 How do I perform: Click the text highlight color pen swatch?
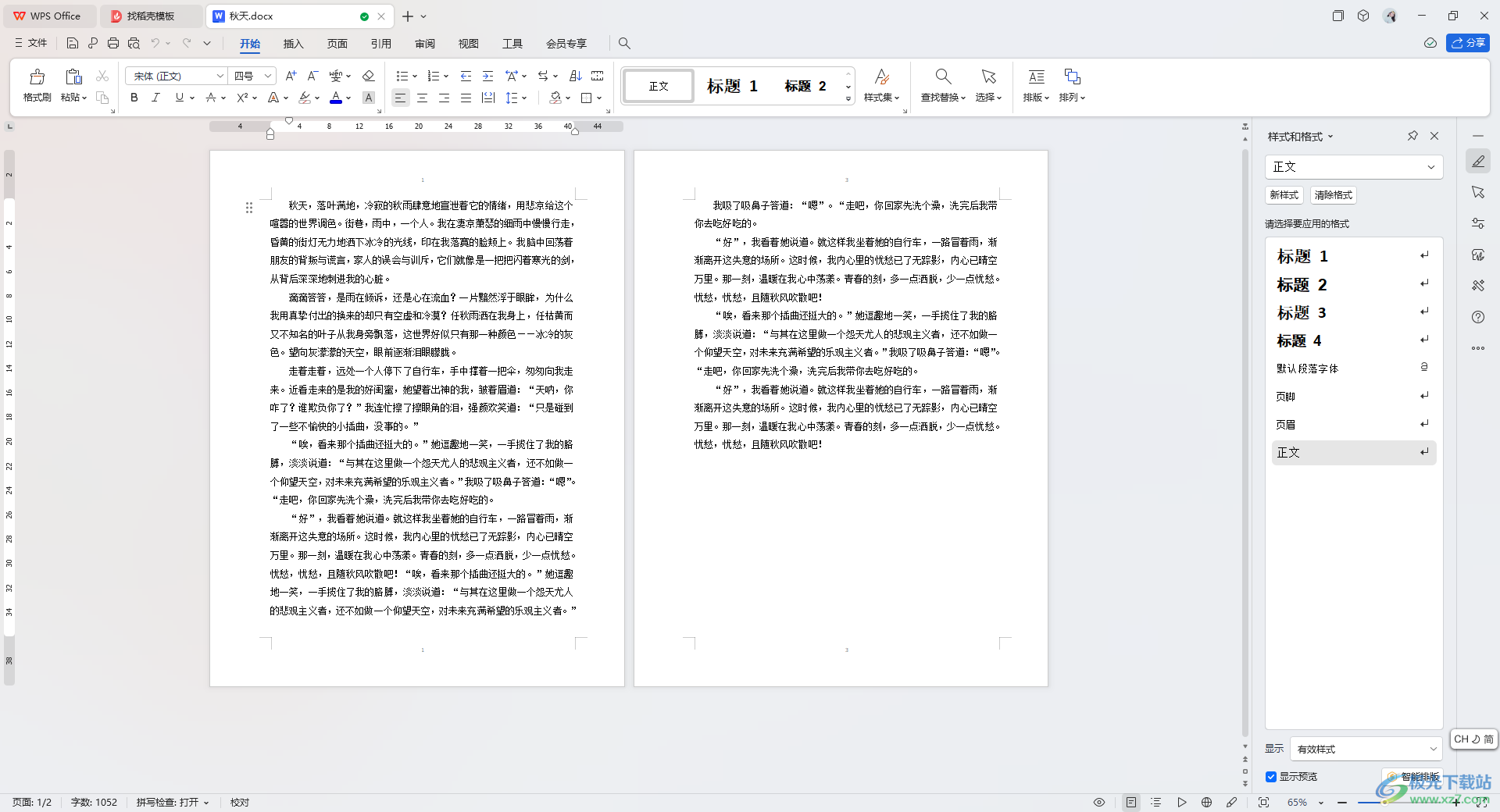pos(305,98)
